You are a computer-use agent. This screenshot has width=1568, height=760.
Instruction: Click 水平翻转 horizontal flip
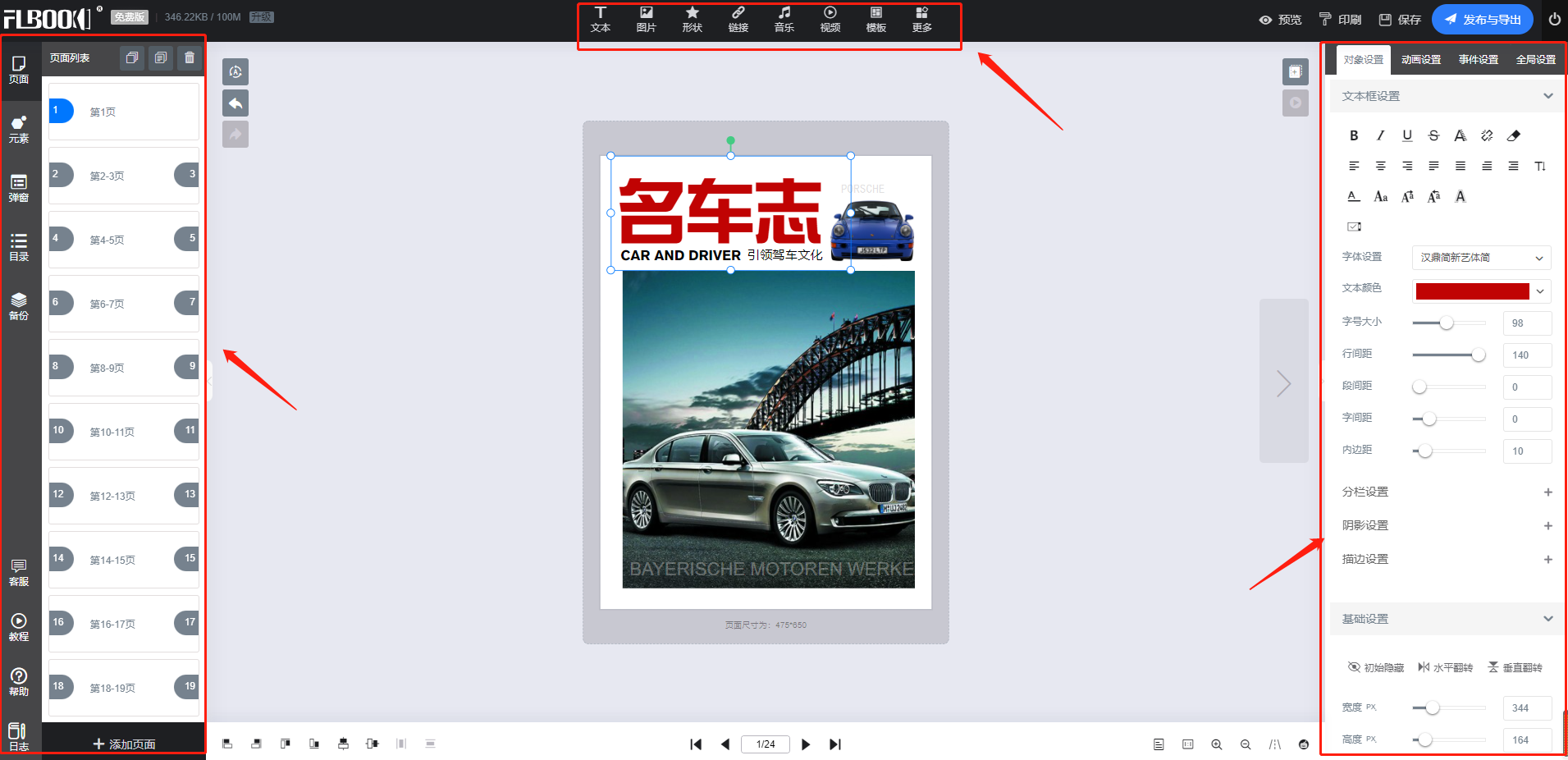(1446, 667)
